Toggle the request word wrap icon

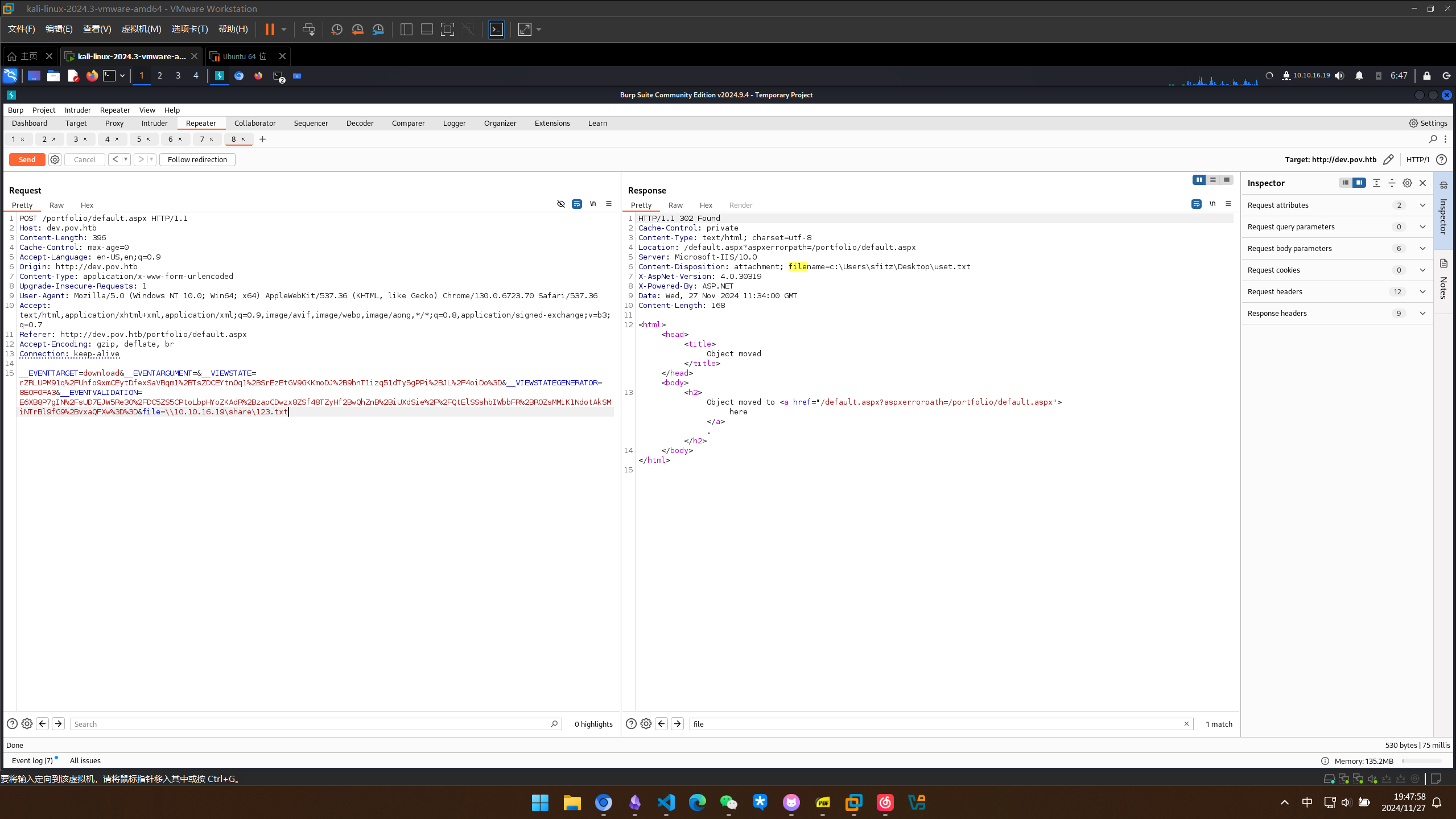577,204
